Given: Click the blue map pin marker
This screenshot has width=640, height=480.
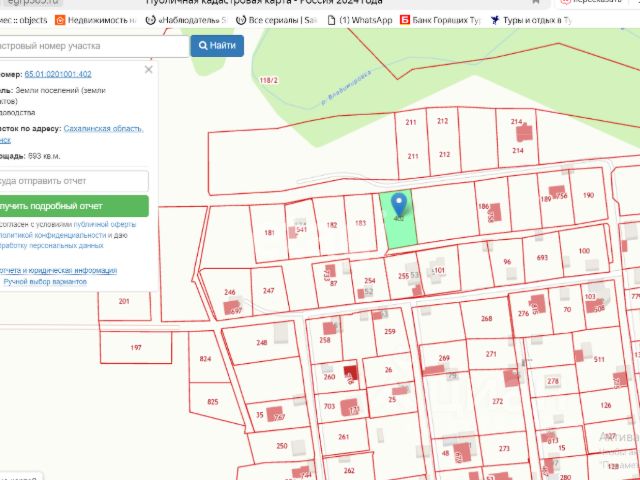Looking at the screenshot, I should click(399, 205).
